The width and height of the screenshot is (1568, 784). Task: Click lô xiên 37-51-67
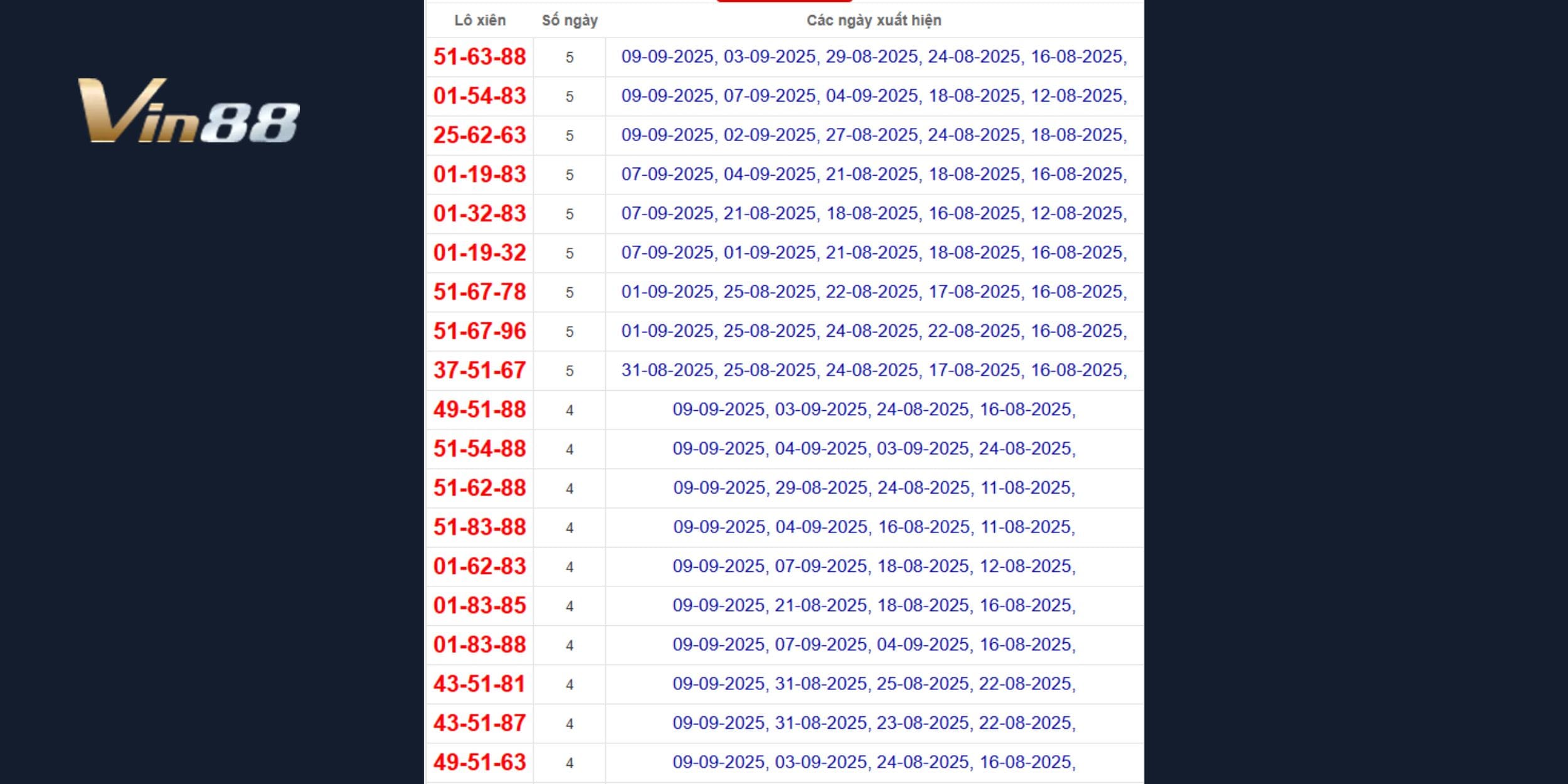[x=480, y=371]
